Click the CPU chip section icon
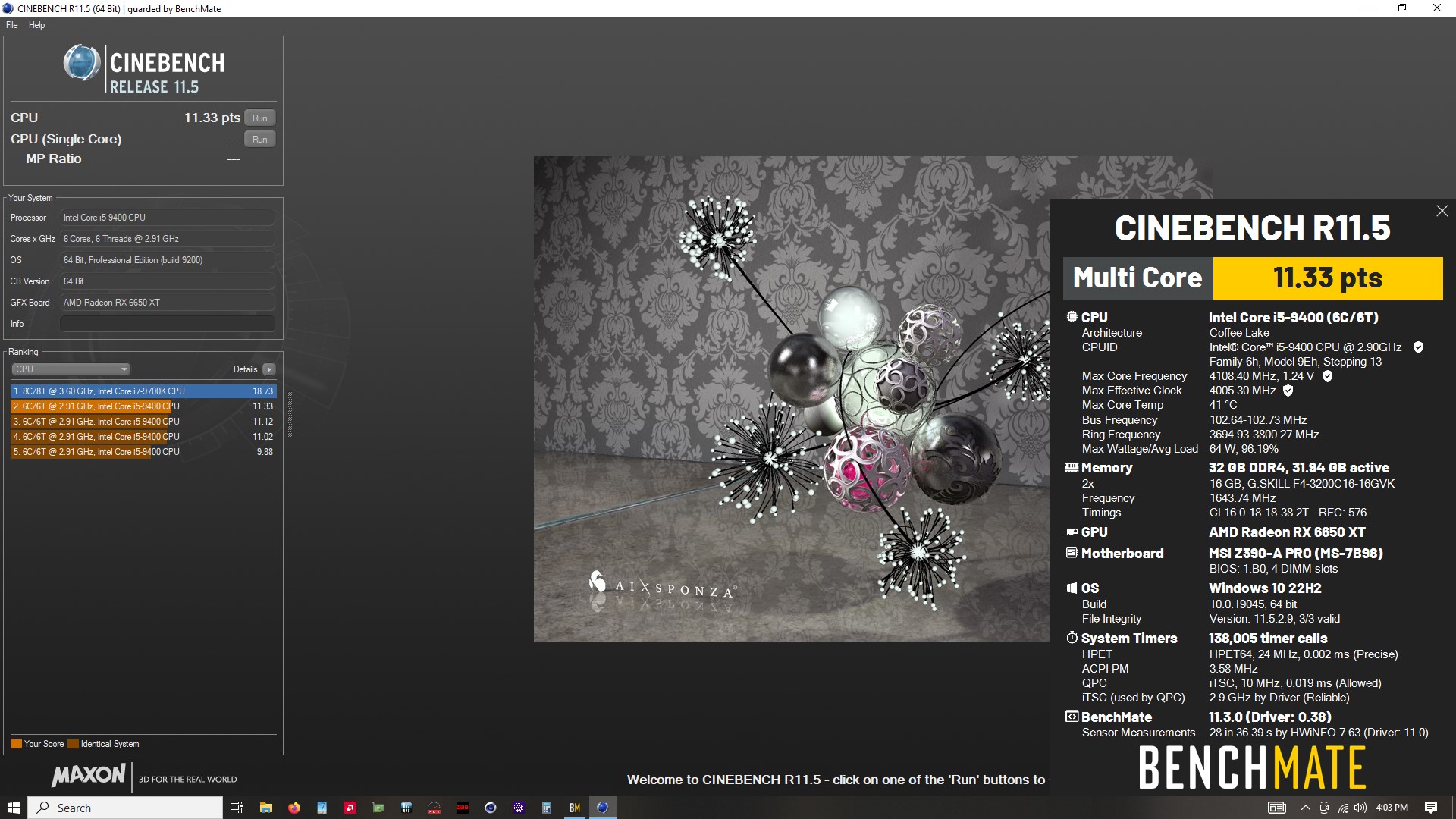 click(1072, 317)
